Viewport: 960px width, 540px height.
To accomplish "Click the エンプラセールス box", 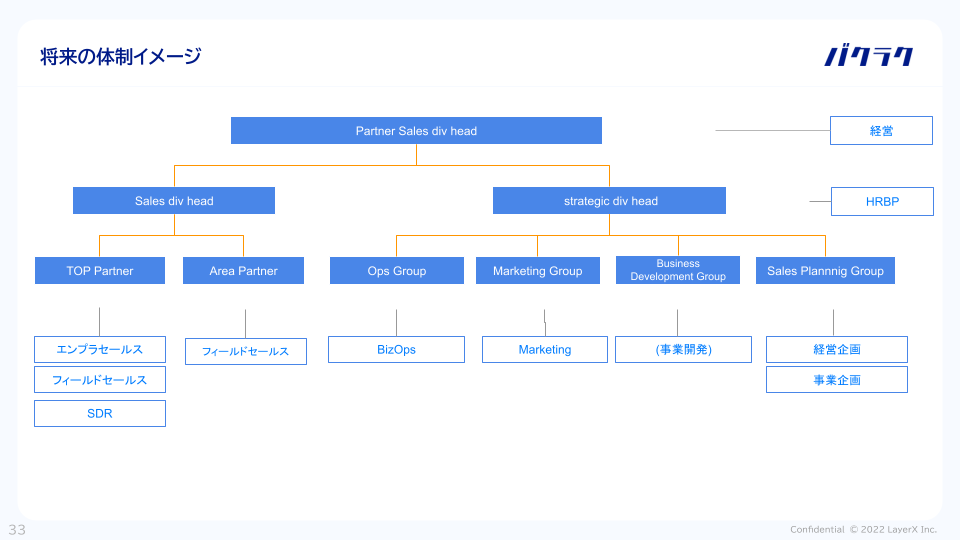I will 100,350.
